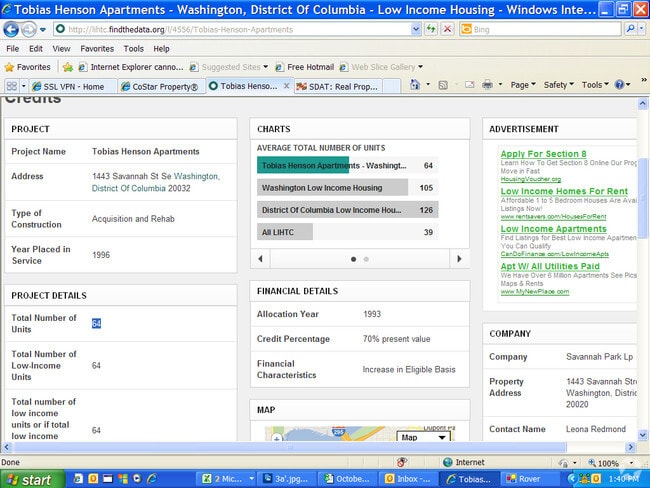Click the Print icon in the command bar
The image size is (650, 488).
[487, 86]
